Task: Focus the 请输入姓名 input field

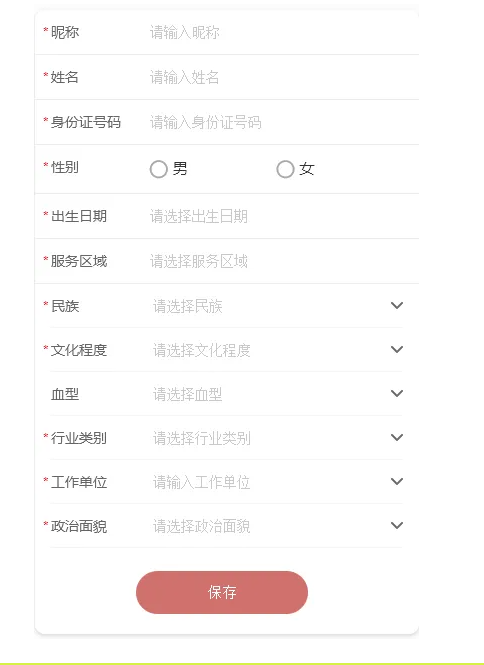Action: (283, 77)
